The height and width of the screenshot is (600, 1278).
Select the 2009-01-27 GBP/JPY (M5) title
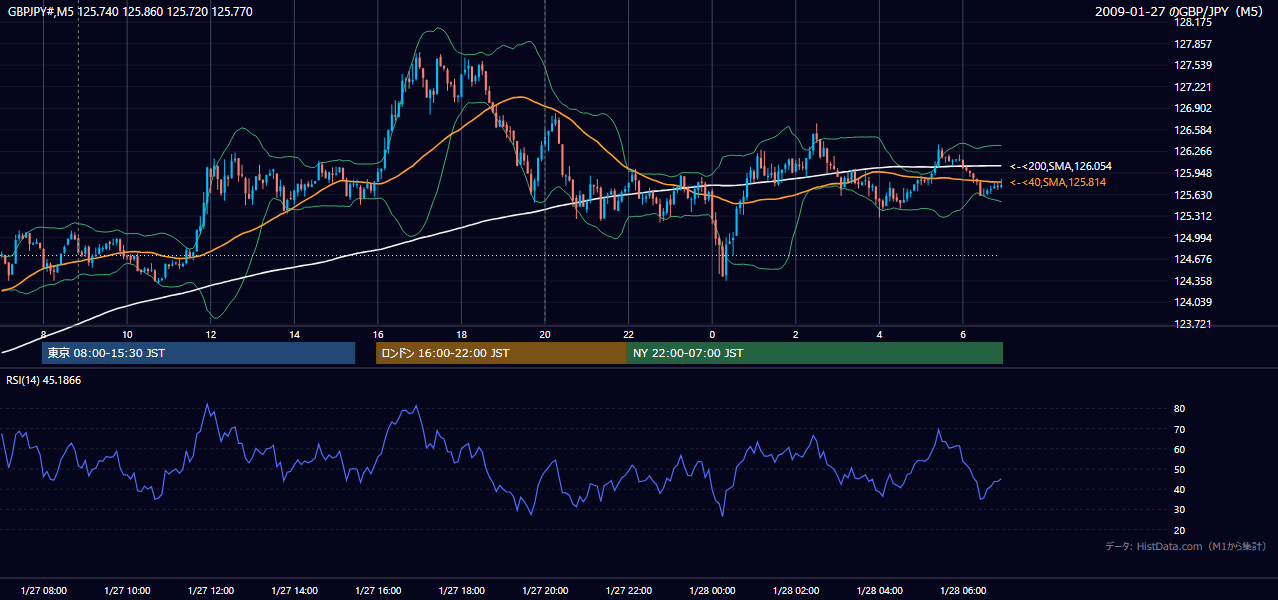[1180, 12]
